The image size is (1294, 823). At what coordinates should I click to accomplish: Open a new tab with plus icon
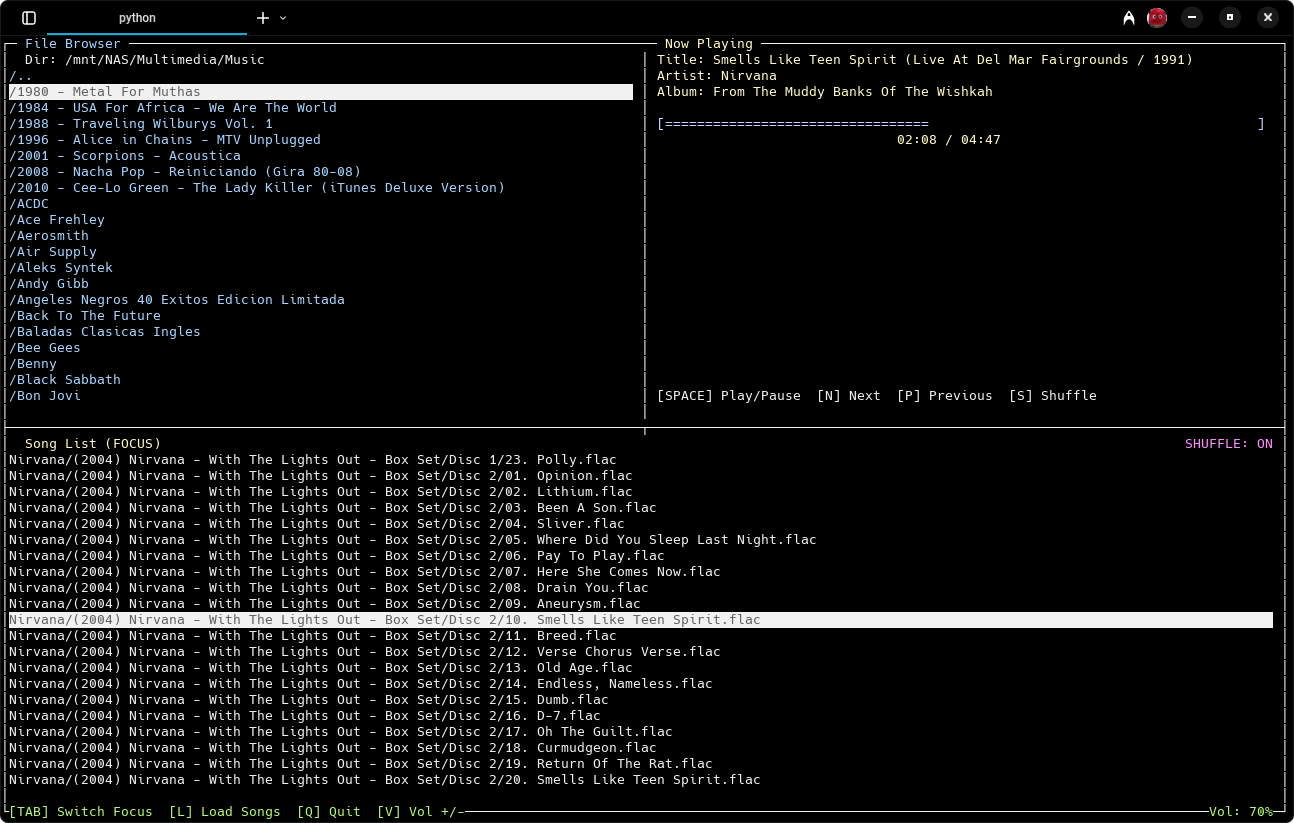point(263,18)
